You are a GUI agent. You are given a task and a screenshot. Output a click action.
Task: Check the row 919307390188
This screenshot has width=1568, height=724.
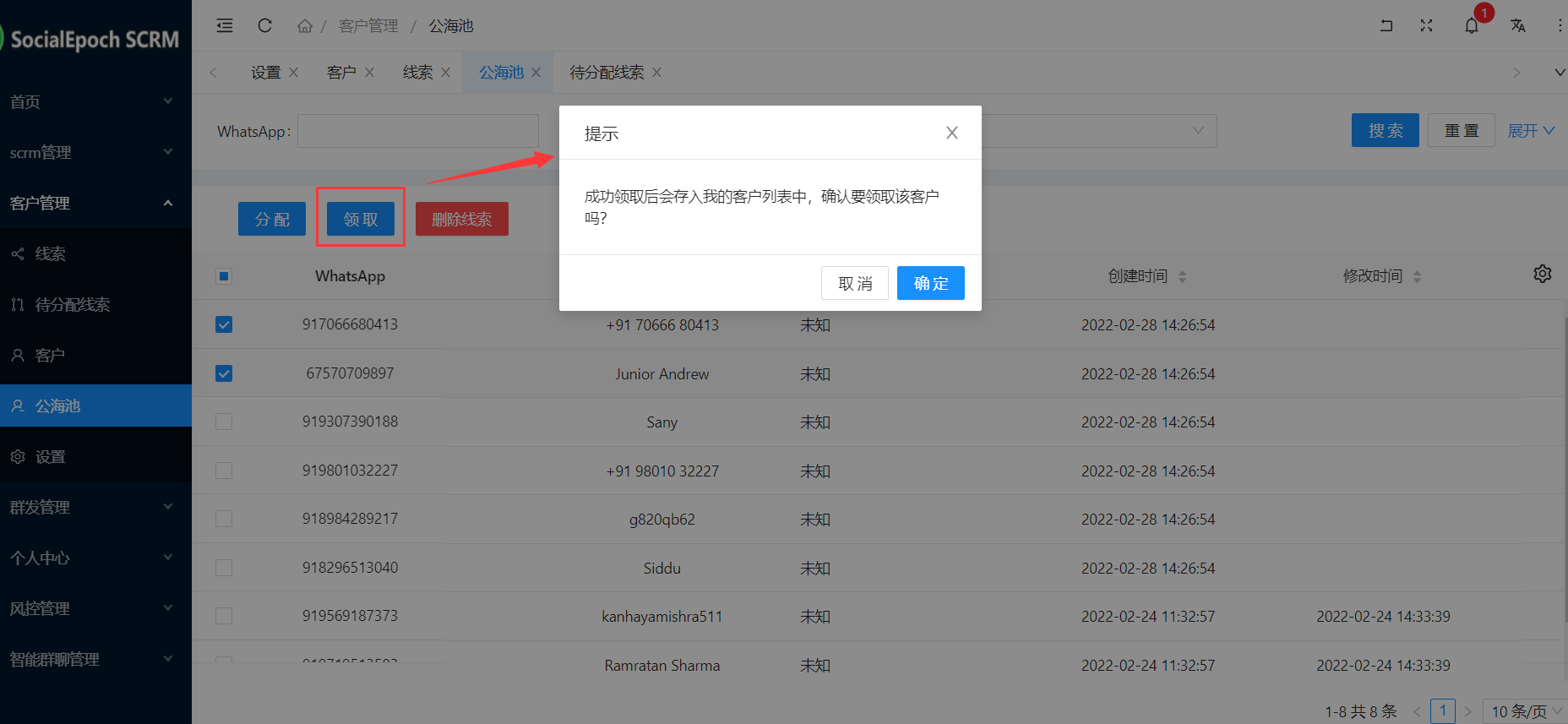click(x=224, y=422)
